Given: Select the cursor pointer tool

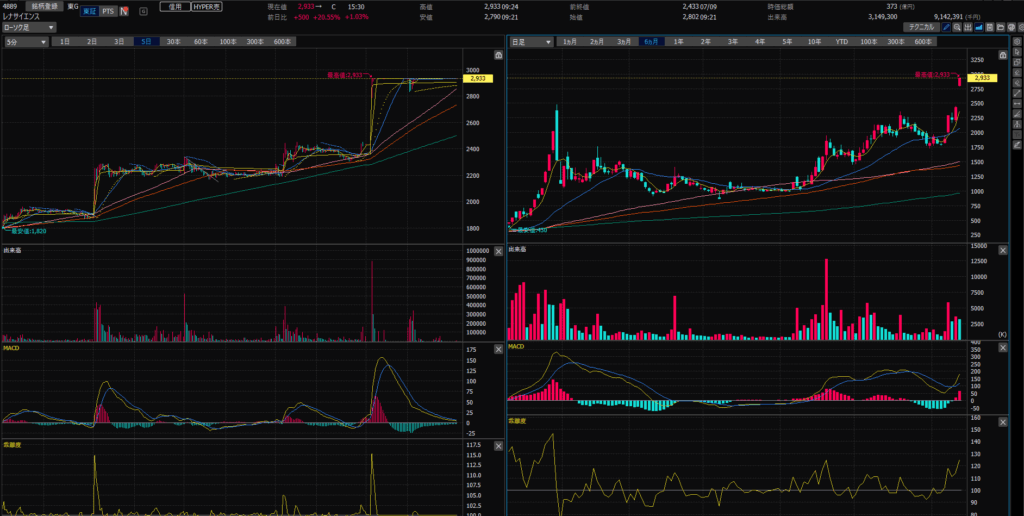Looking at the screenshot, I should point(1017,52).
